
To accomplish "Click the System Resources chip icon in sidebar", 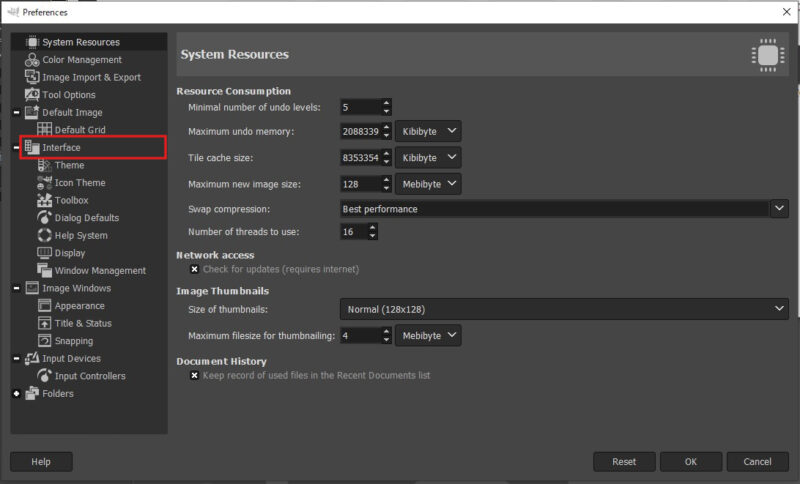I will (32, 42).
